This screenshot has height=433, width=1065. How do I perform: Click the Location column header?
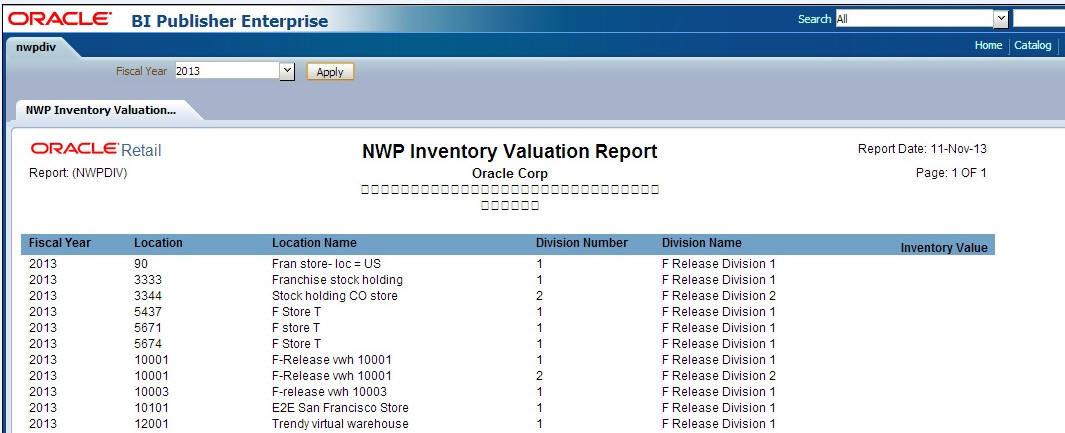click(x=158, y=243)
